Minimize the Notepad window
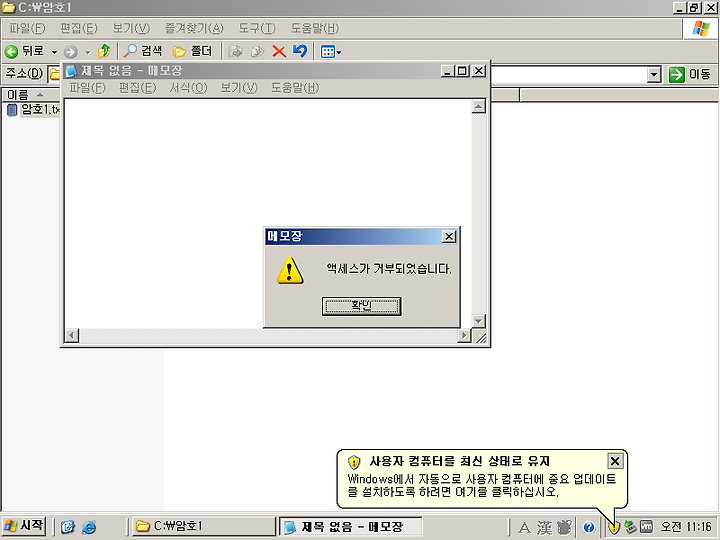 (448, 71)
